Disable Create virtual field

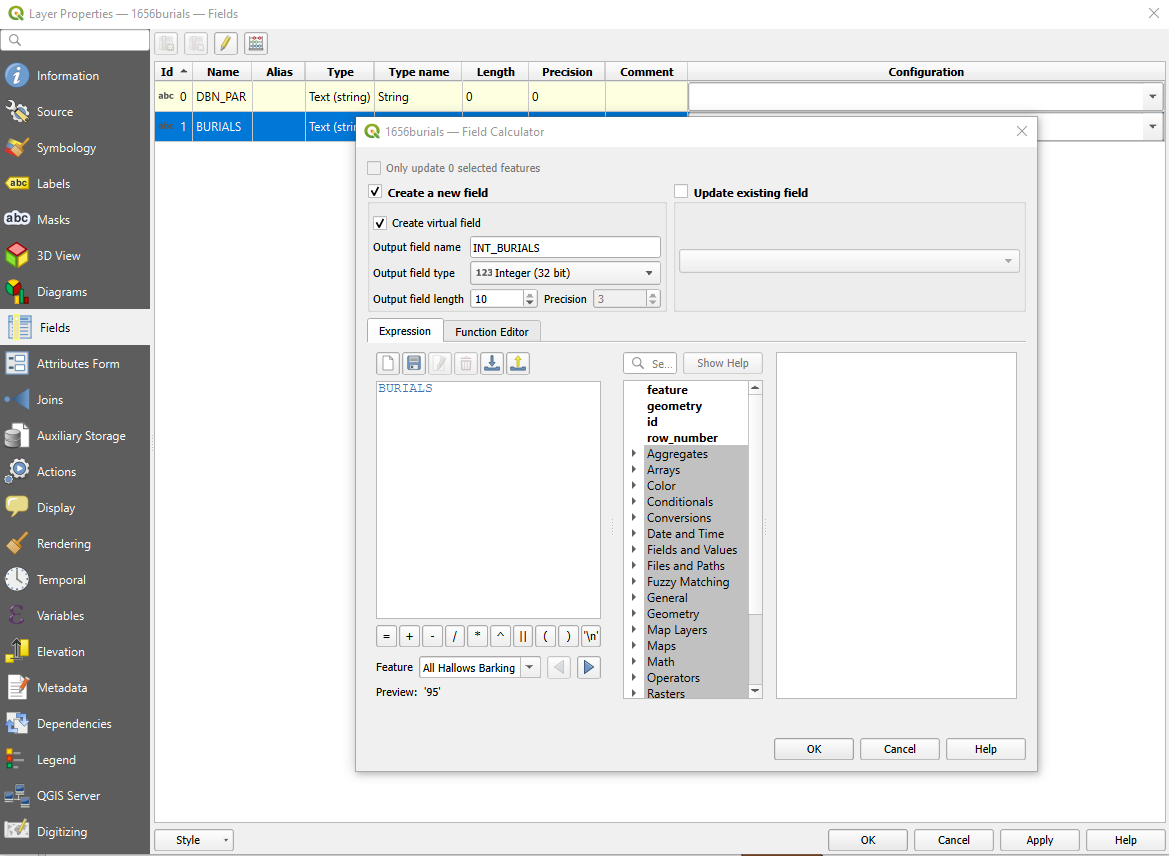tap(379, 222)
